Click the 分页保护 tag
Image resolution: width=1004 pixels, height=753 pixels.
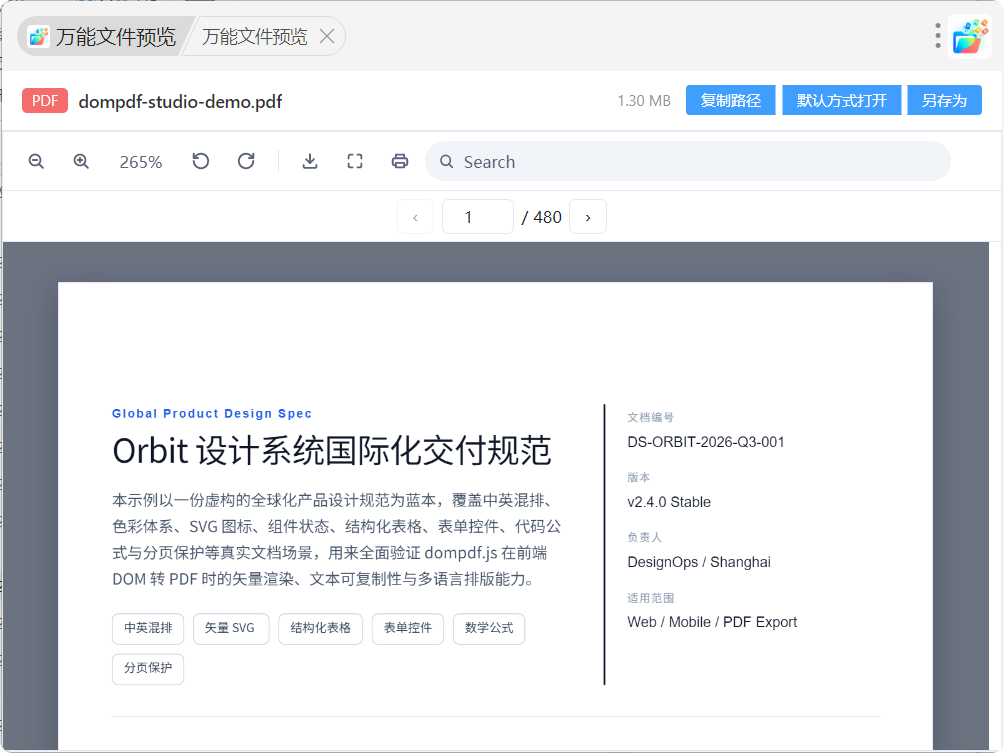coord(148,668)
